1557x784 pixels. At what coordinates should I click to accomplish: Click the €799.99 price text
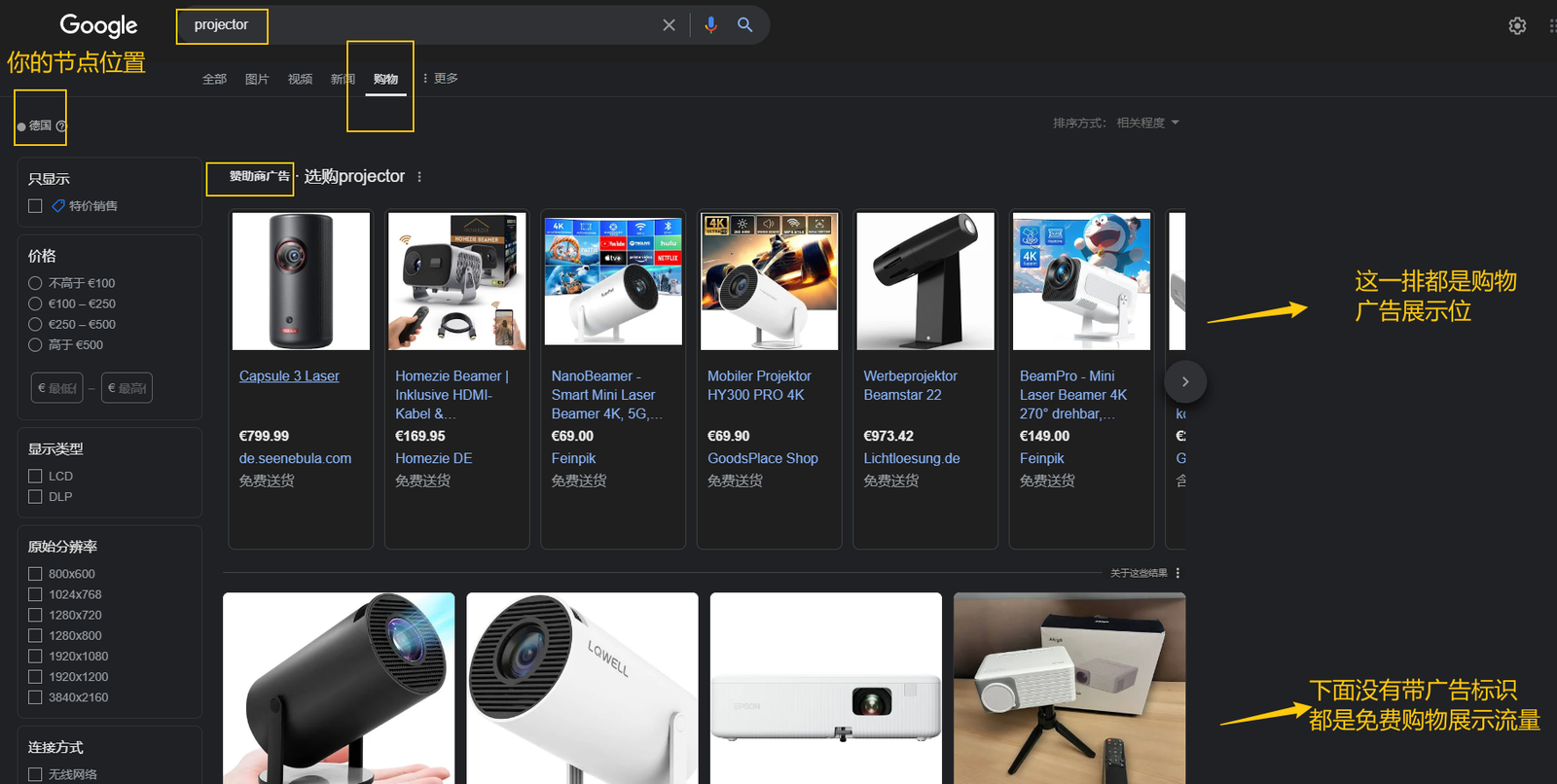tap(264, 436)
